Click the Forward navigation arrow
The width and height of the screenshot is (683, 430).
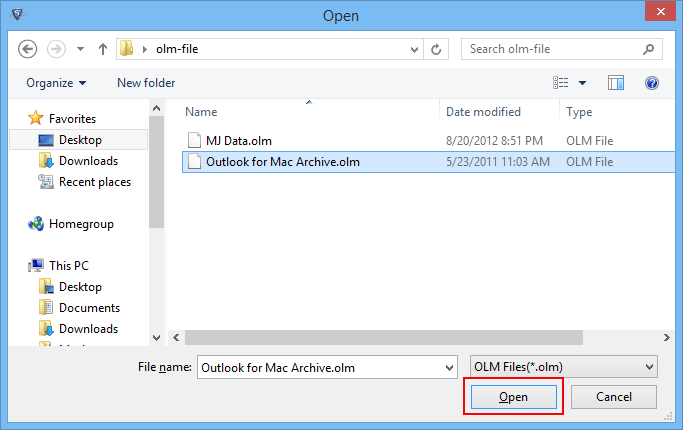56,49
